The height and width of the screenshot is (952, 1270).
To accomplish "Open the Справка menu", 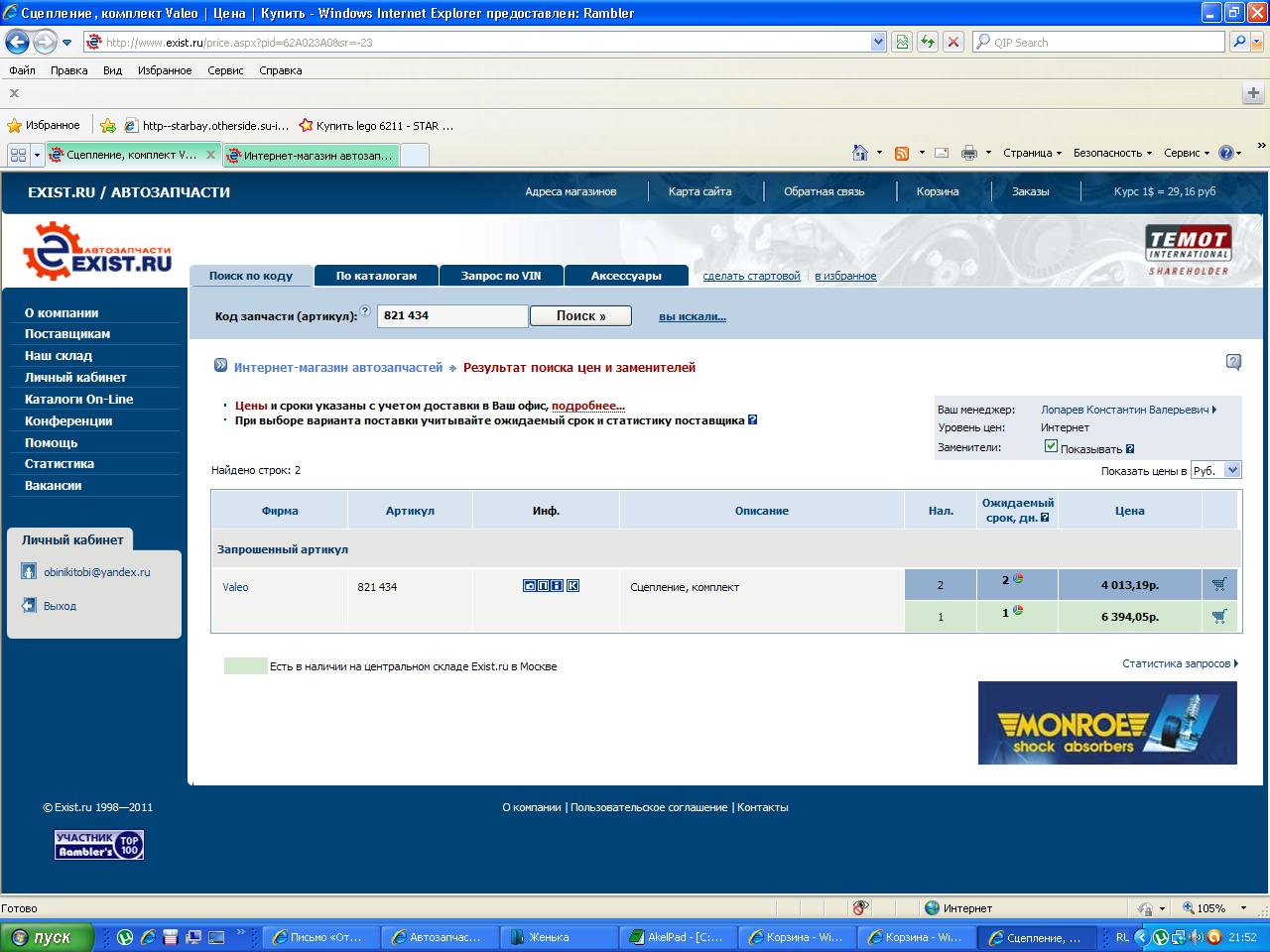I will point(280,70).
